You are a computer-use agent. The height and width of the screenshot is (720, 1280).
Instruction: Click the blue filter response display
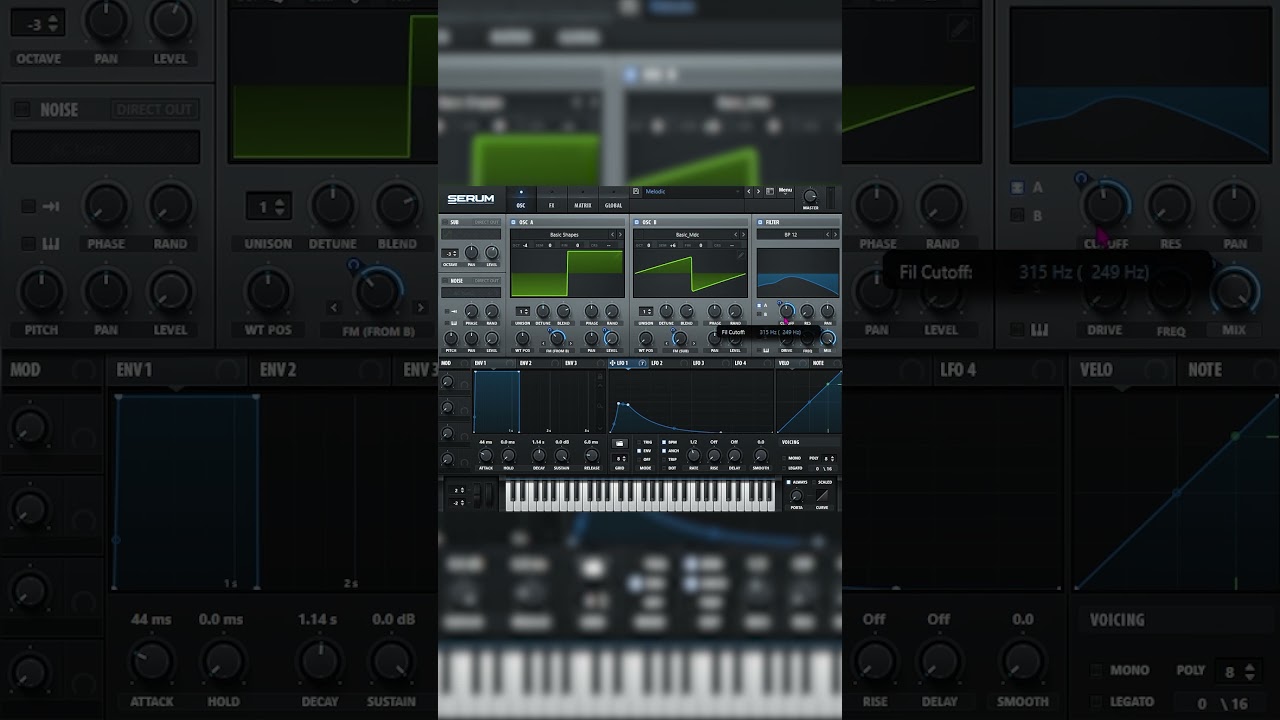coord(798,273)
